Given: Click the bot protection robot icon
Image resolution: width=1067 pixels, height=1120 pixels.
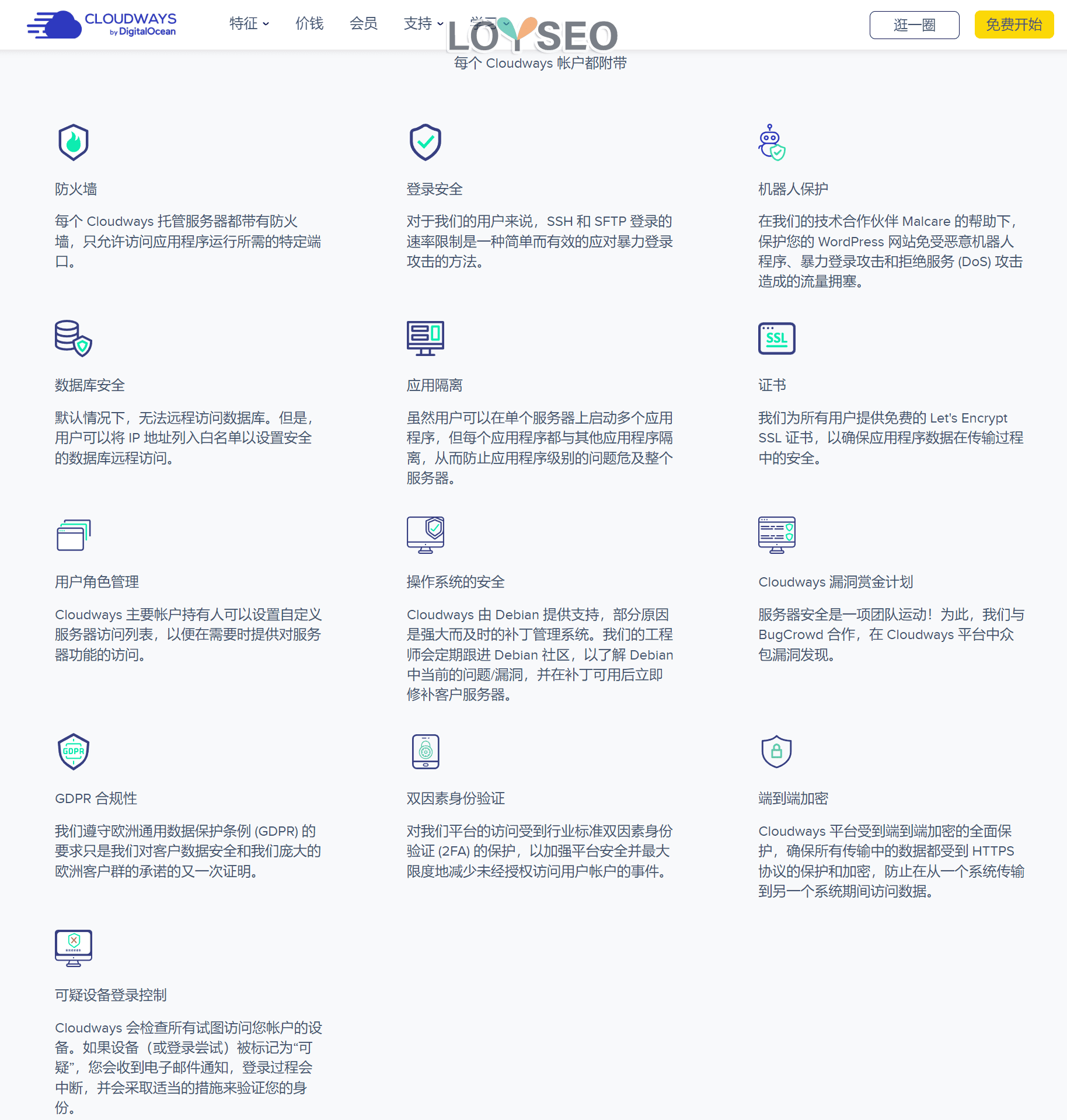Looking at the screenshot, I should pos(772,142).
